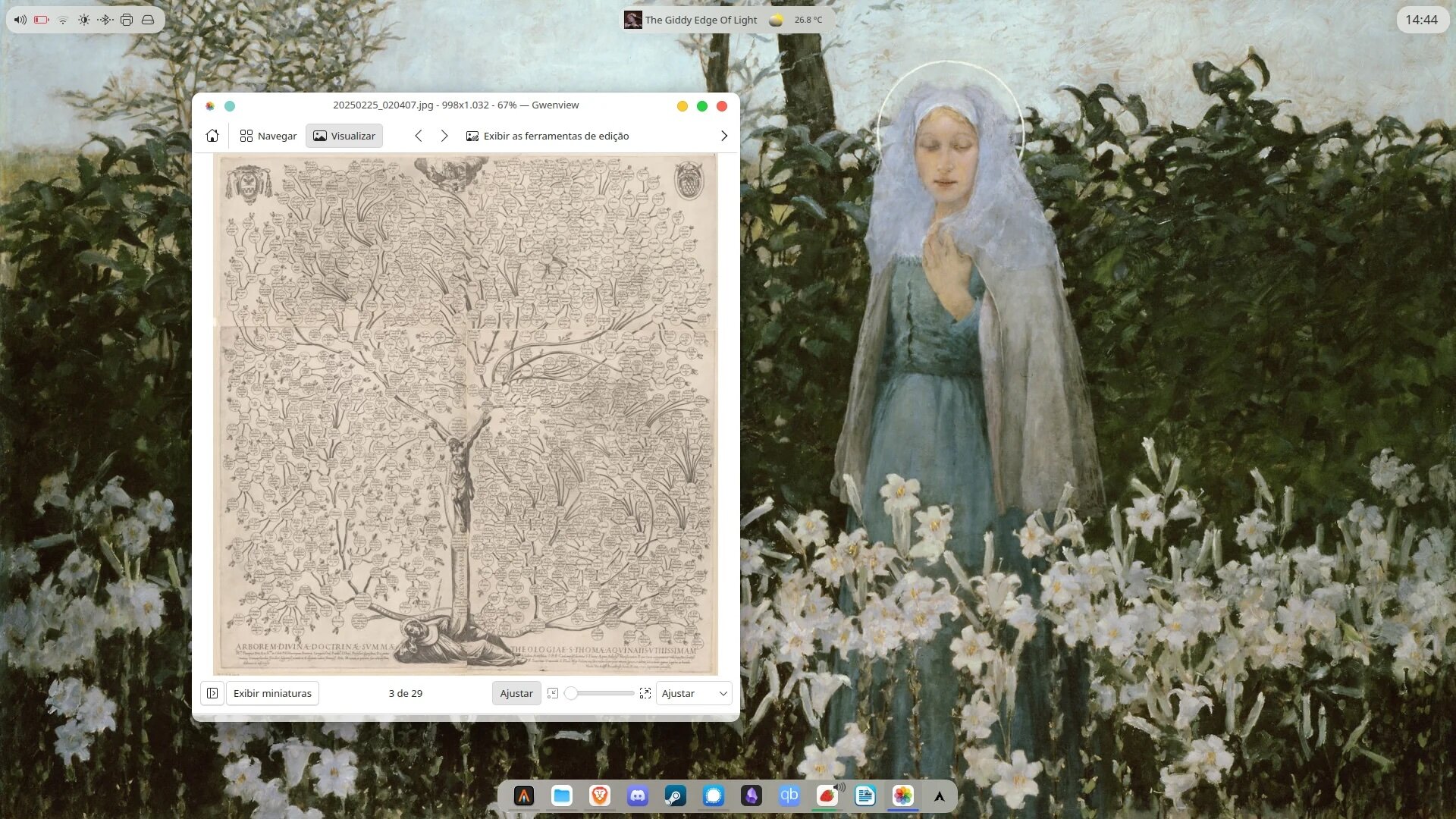
Task: Click the Gwenview photos dock icon
Action: coord(903,795)
